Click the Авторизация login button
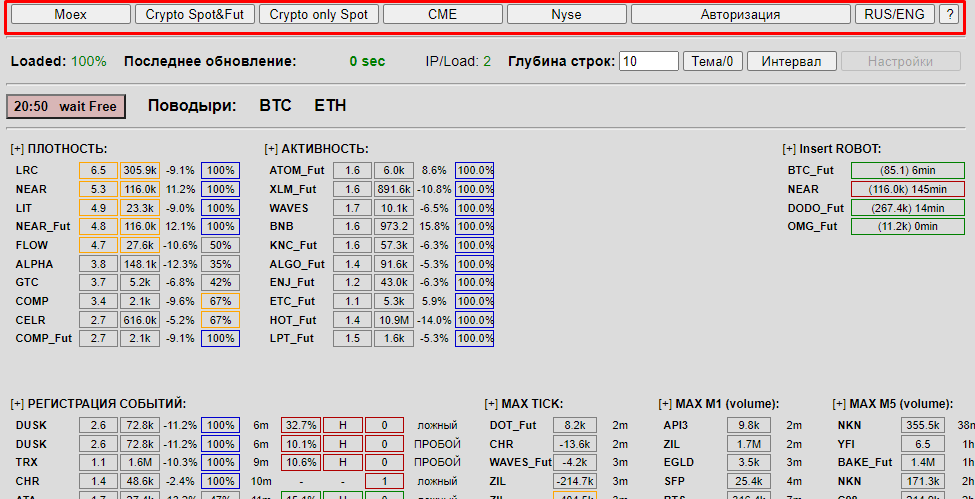The height and width of the screenshot is (499, 975). pyautogui.click(x=740, y=15)
